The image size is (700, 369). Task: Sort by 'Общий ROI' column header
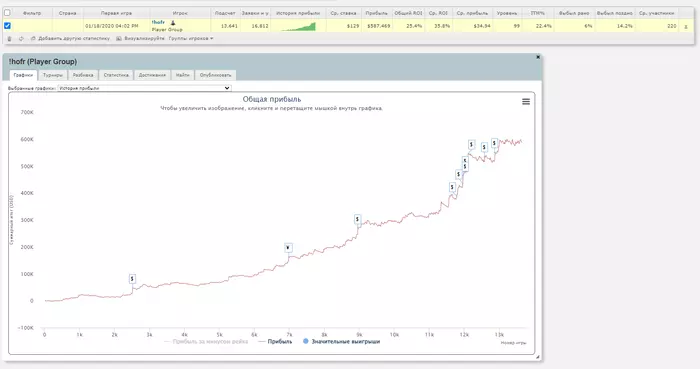pos(408,13)
